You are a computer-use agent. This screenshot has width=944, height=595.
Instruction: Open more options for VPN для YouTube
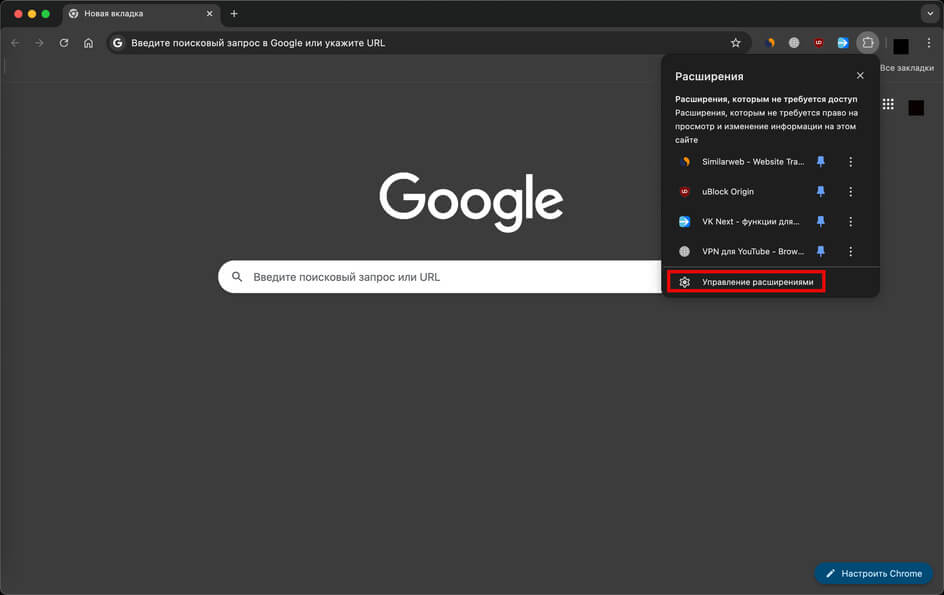coord(851,251)
